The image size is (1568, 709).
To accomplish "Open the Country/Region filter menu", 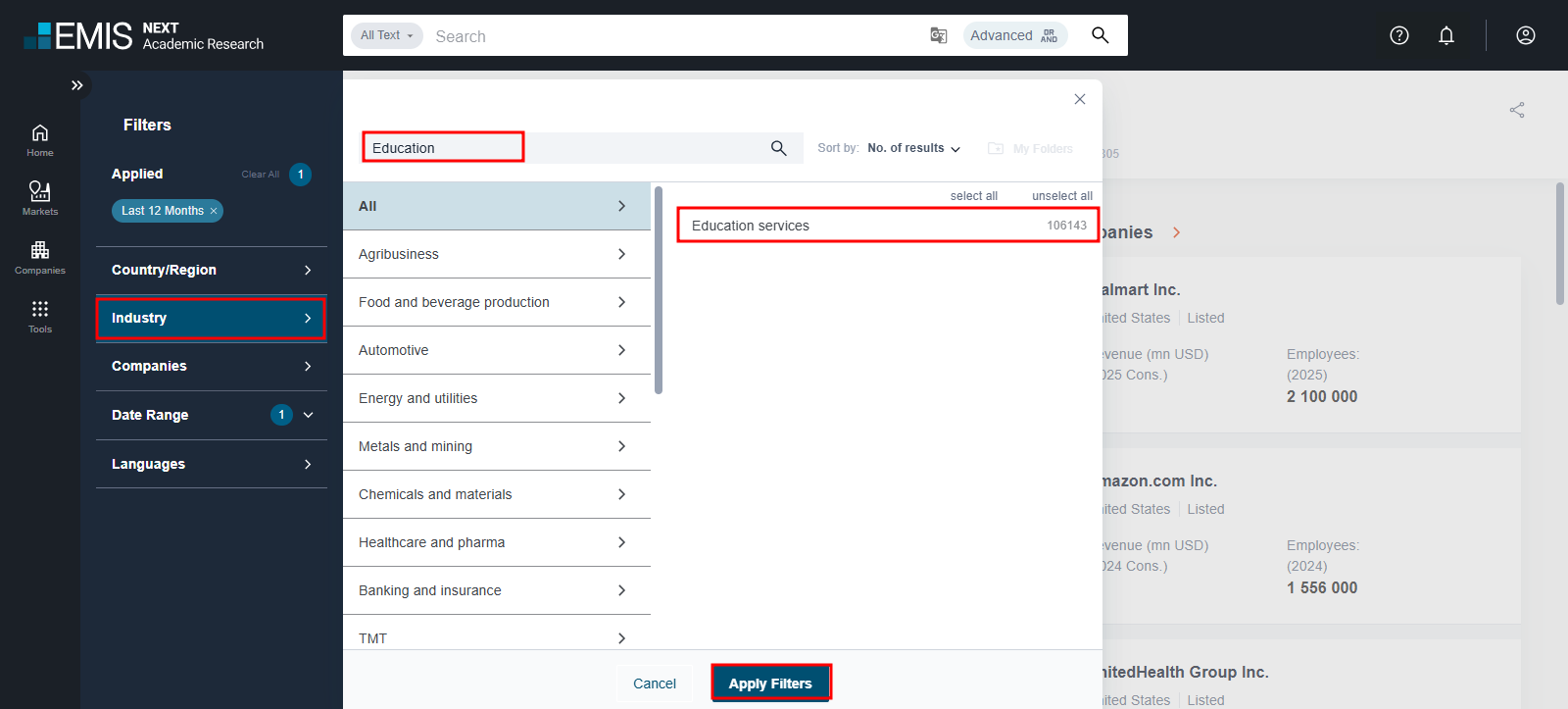I will click(x=211, y=270).
